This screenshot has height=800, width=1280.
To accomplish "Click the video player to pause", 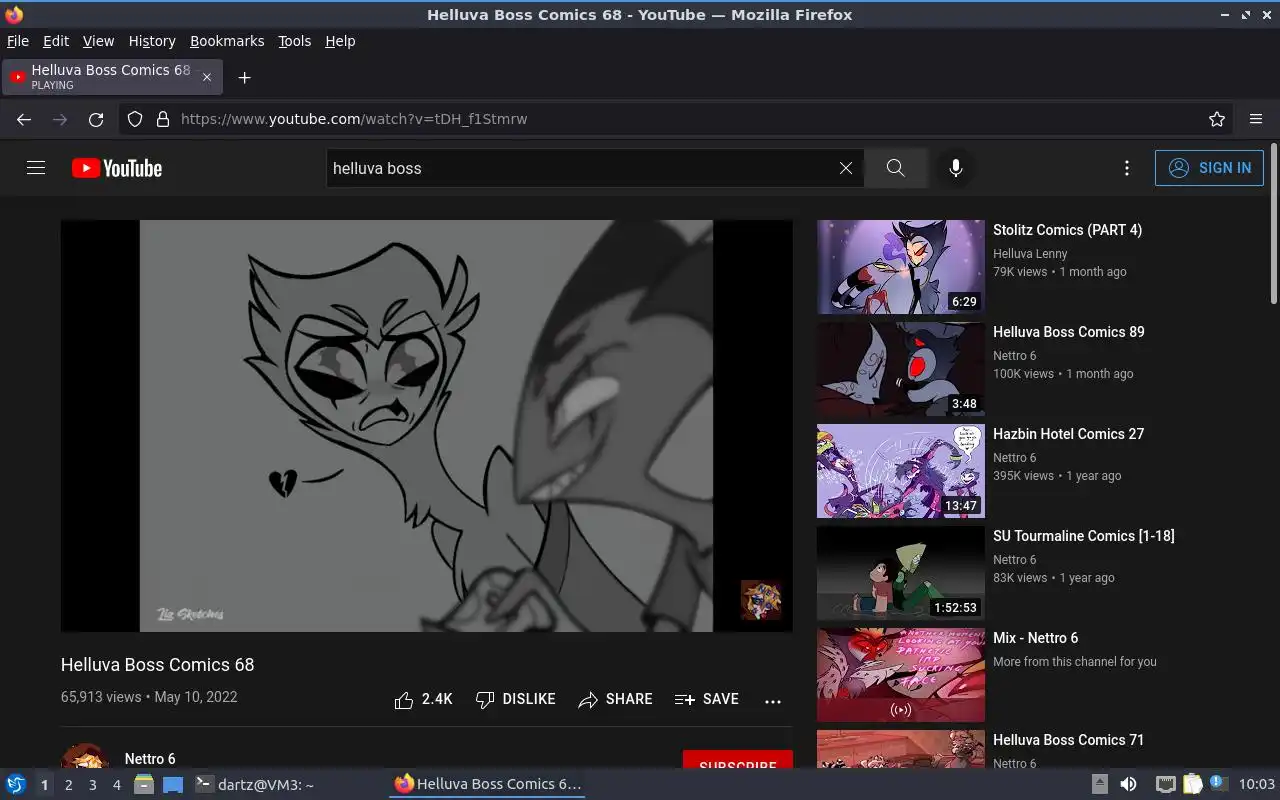I will (426, 426).
